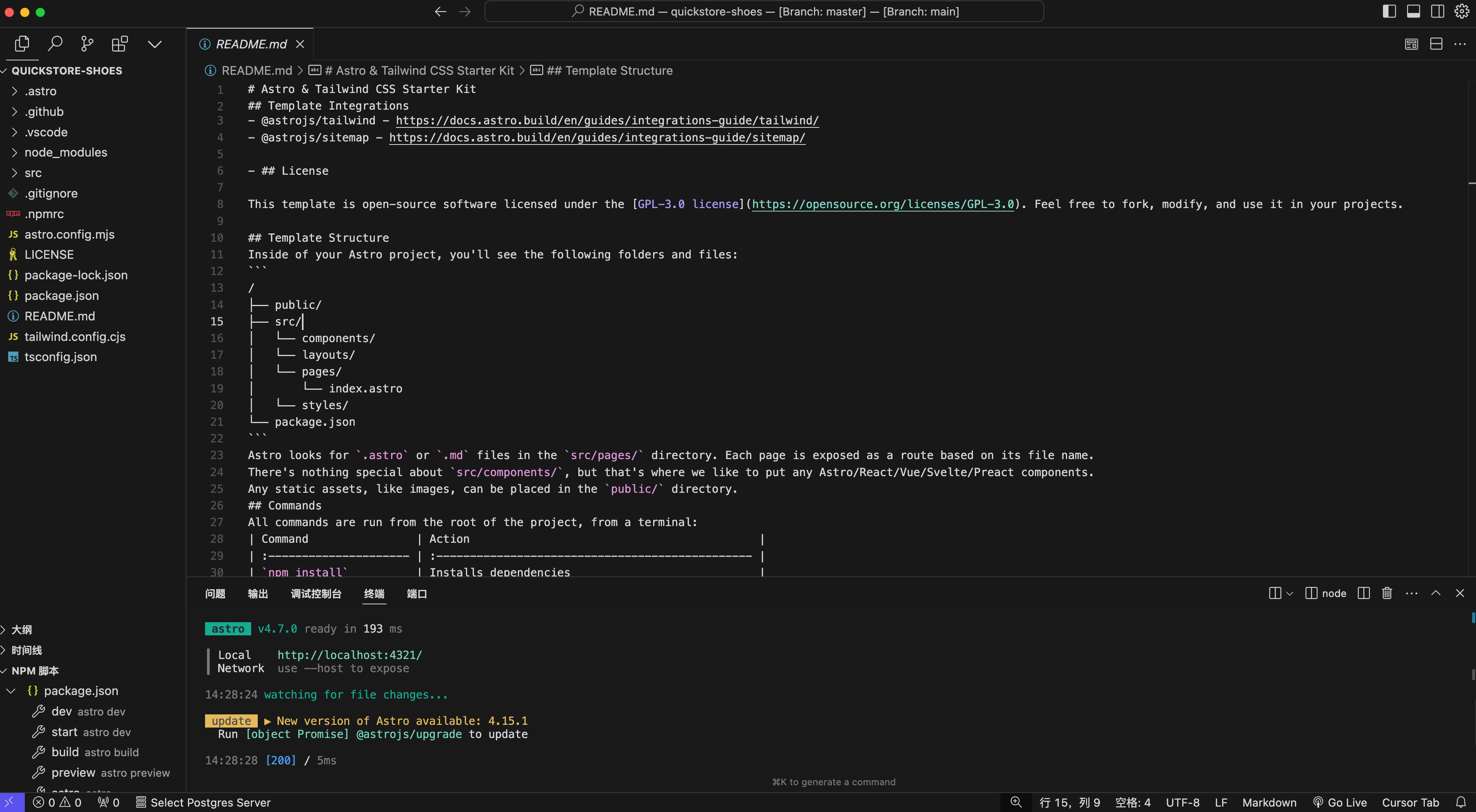Open the settings gear in title bar

click(1461, 12)
